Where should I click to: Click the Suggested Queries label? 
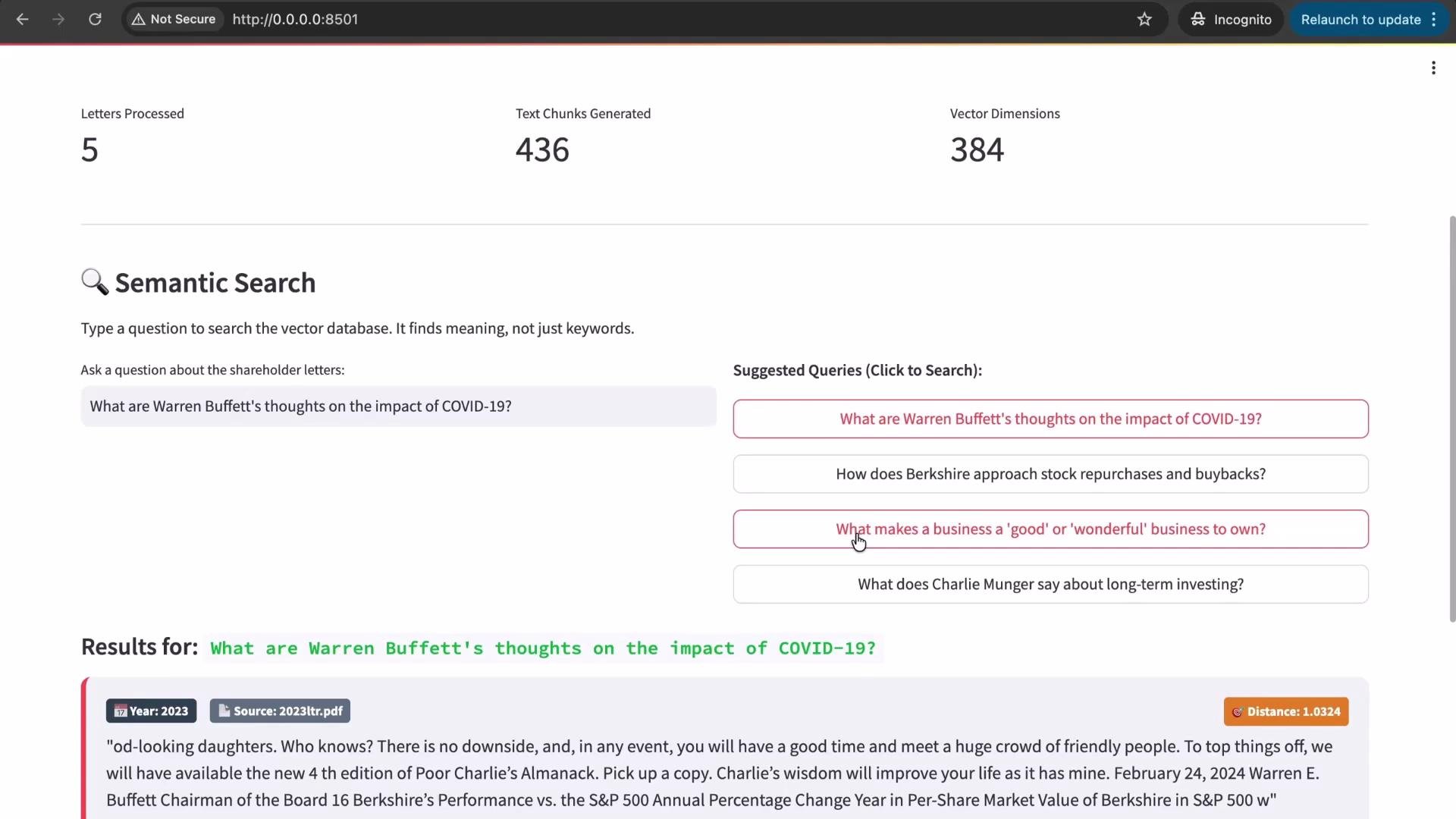(858, 370)
